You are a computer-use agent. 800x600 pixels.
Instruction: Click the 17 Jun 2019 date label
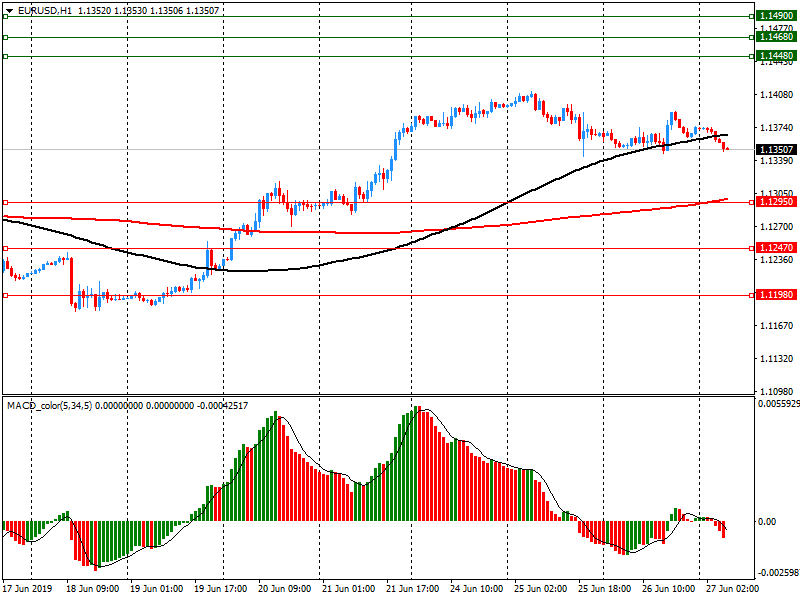click(27, 588)
